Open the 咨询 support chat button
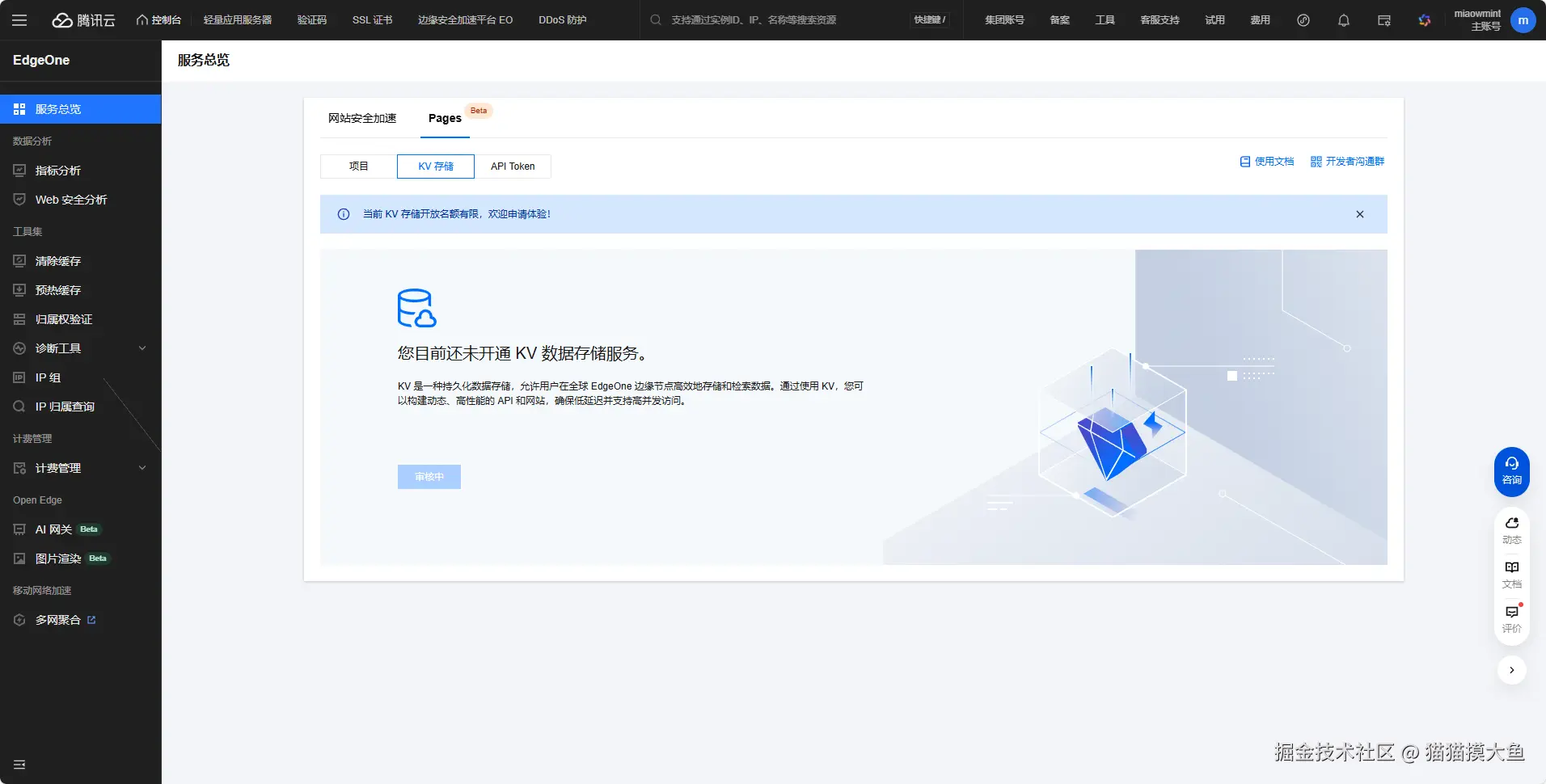Viewport: 1546px width, 784px height. point(1512,471)
